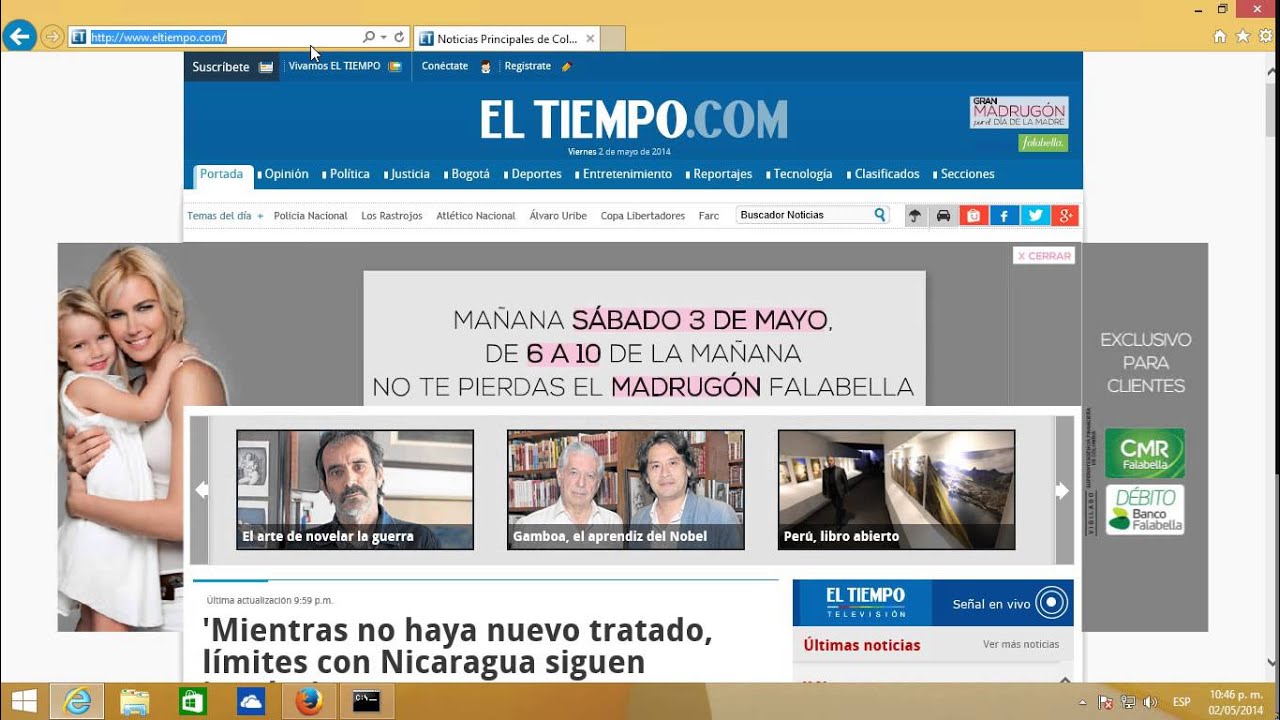
Task: Click the umbrella weather icon
Action: tap(915, 216)
